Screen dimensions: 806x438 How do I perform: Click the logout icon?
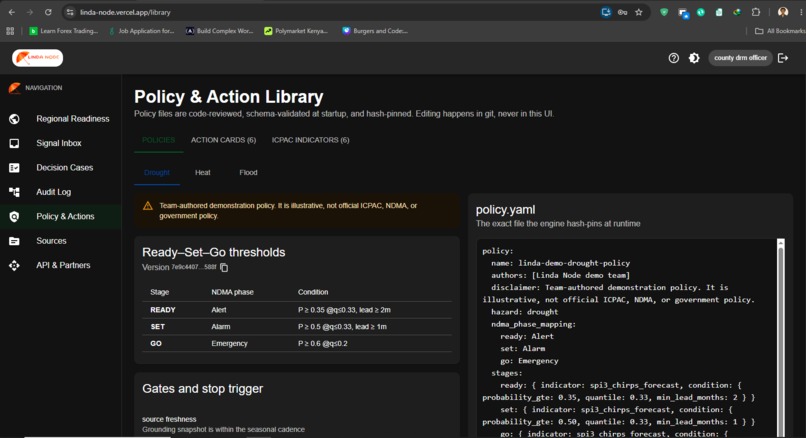coord(783,58)
